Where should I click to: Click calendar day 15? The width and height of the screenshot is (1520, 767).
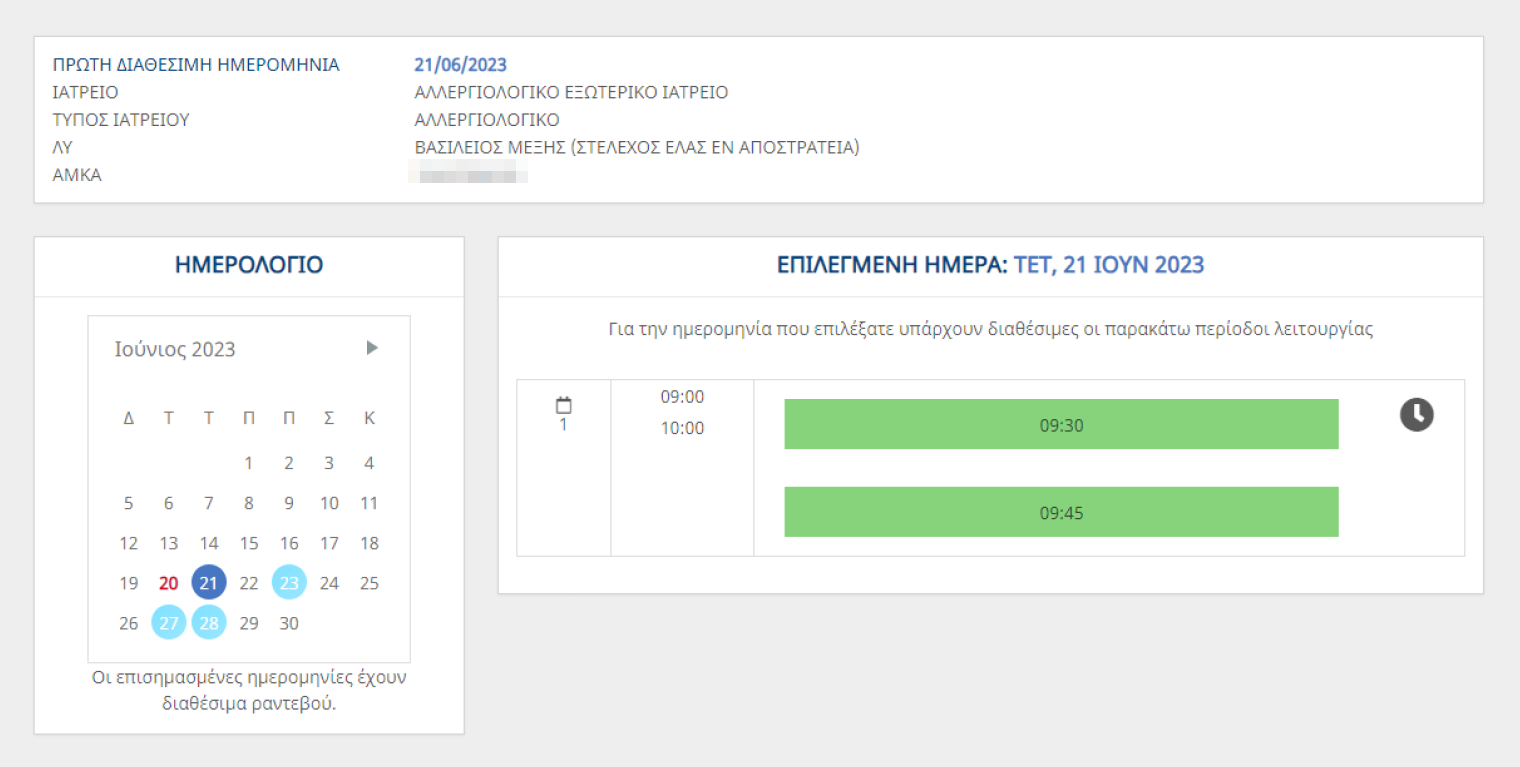tap(249, 543)
